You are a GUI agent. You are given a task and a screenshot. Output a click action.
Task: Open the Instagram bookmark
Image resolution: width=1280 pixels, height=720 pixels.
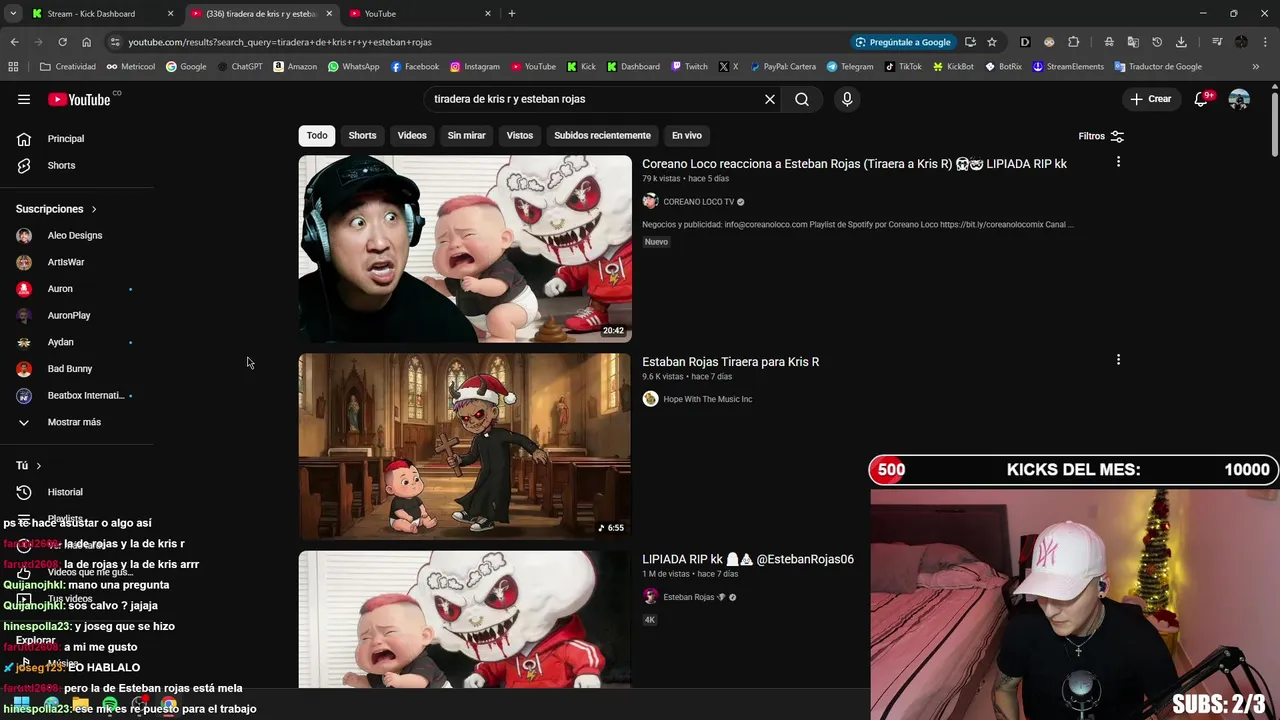[475, 67]
